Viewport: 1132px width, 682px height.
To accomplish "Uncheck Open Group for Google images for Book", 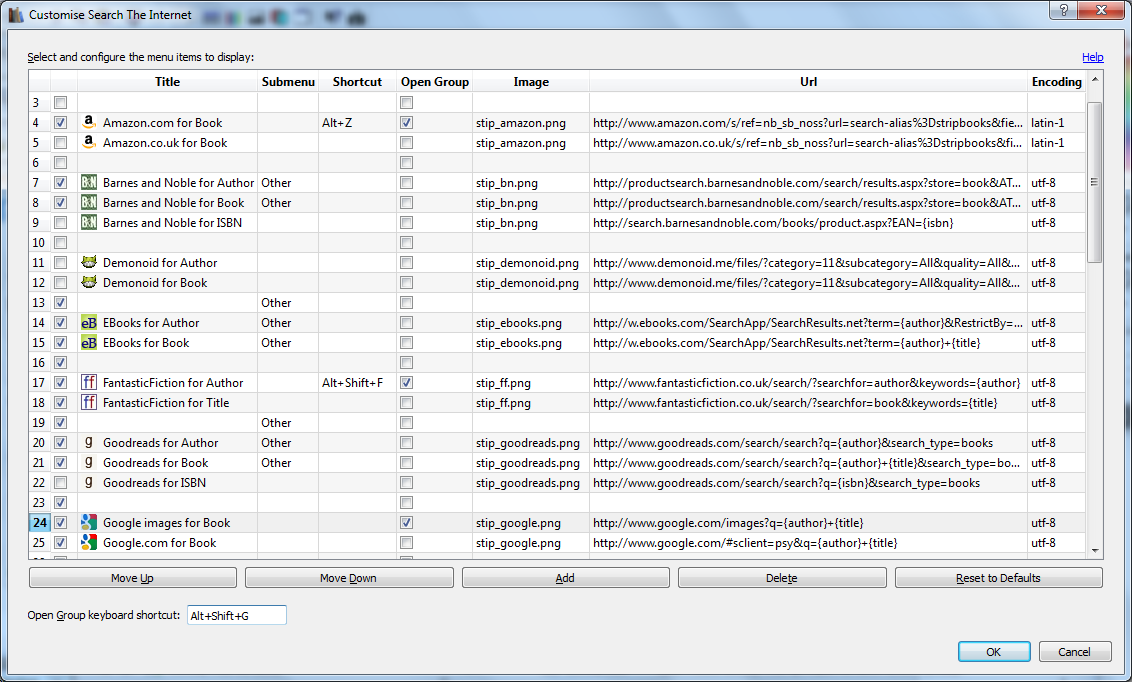I will click(406, 523).
